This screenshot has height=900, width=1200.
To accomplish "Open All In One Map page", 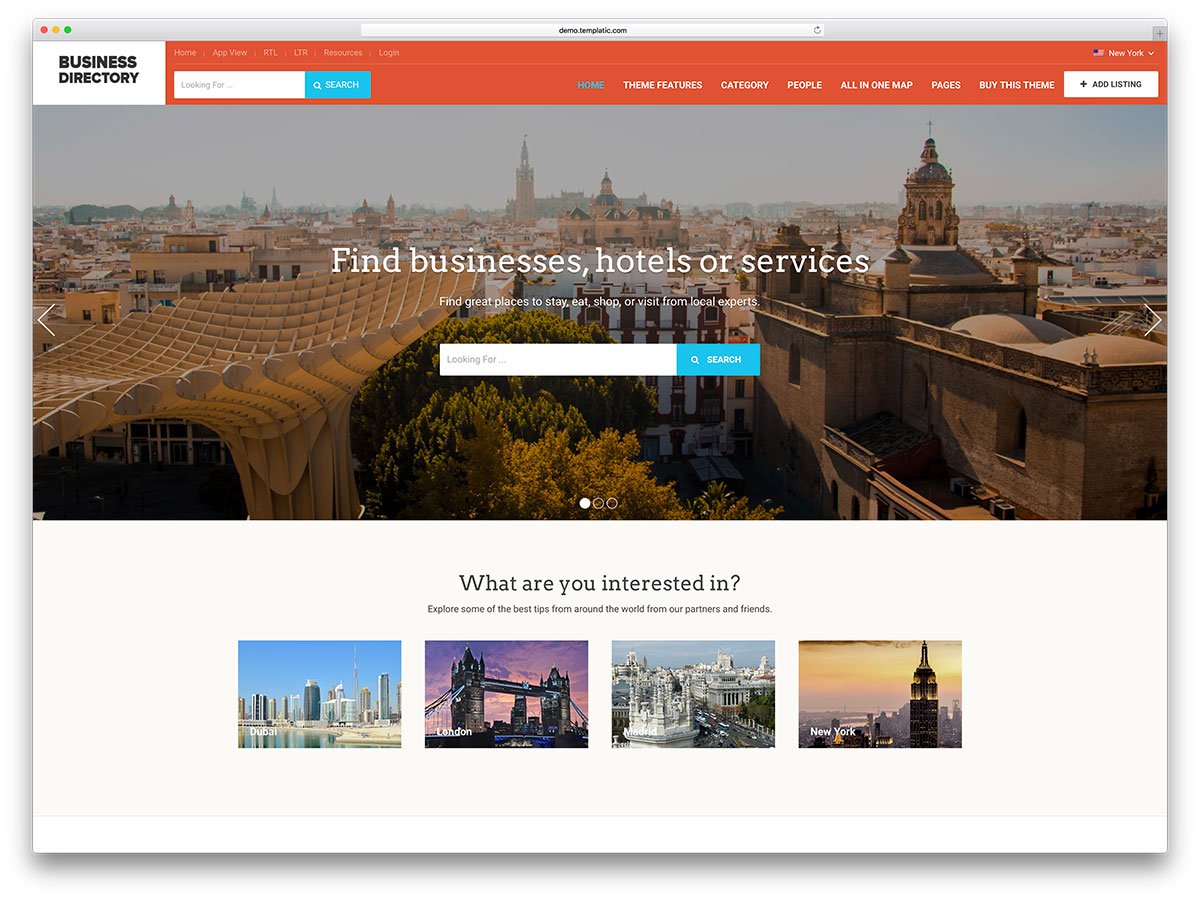I will 876,85.
